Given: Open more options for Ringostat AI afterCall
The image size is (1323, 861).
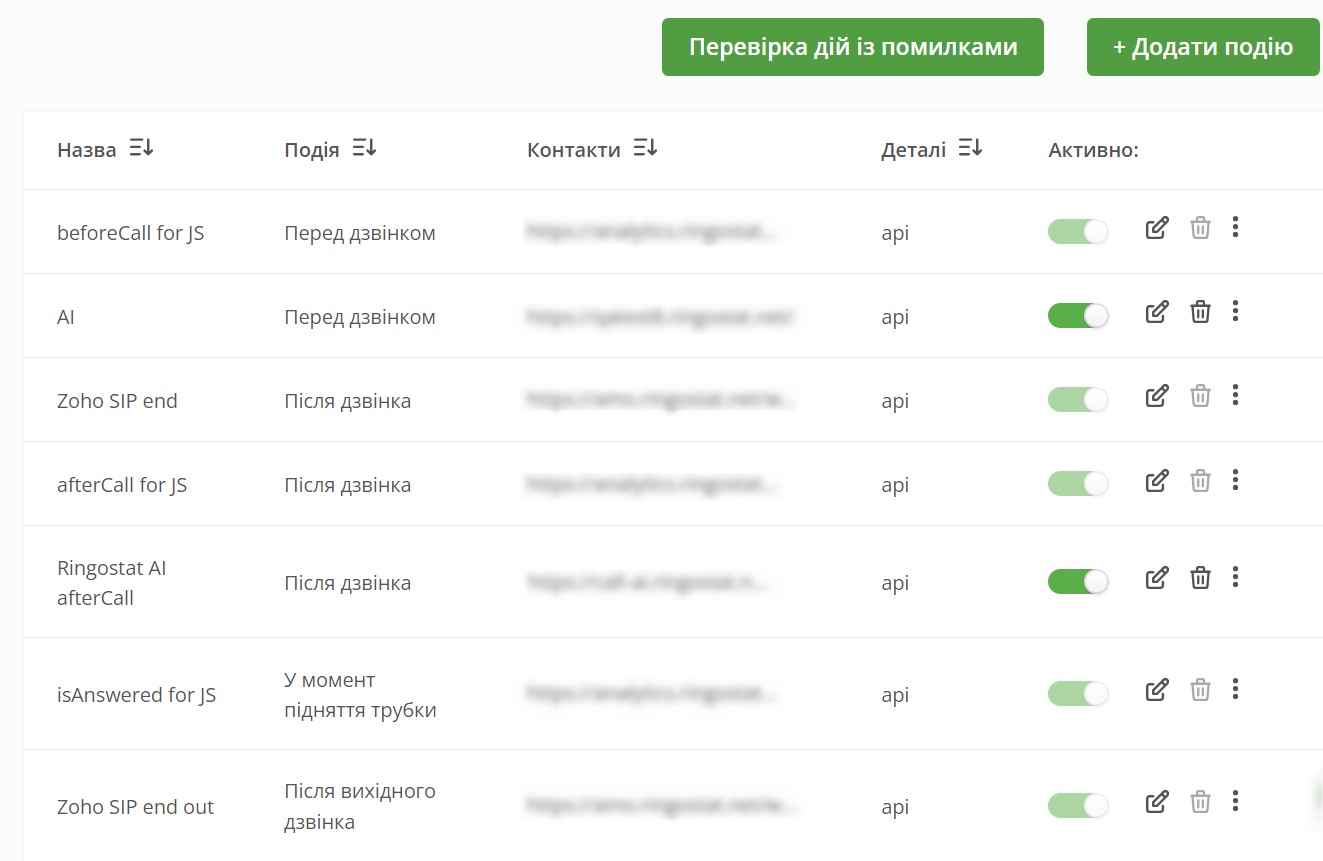Looking at the screenshot, I should [x=1236, y=576].
